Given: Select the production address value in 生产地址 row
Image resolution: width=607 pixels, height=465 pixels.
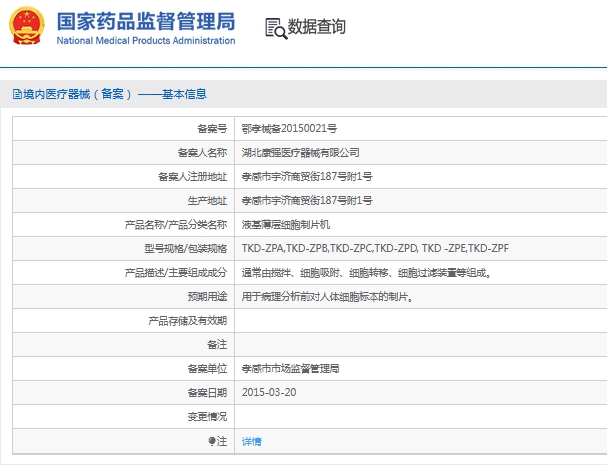Looking at the screenshot, I should pos(307,201).
